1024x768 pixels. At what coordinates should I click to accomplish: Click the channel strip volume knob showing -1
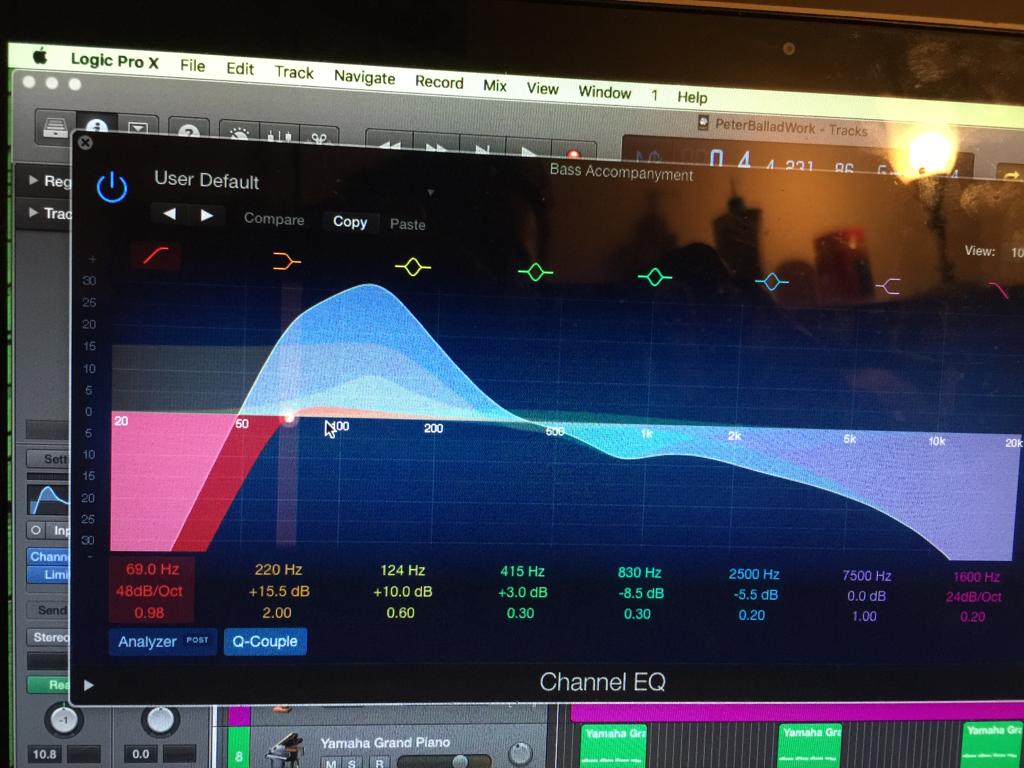point(63,720)
